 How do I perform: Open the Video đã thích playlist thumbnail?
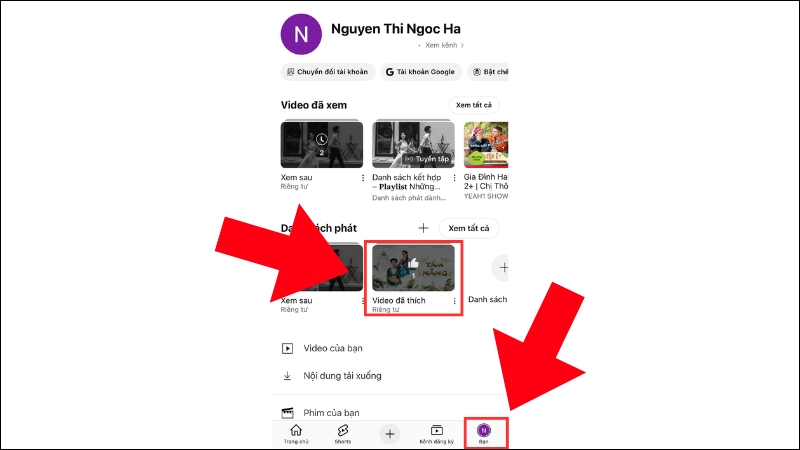coord(413,267)
